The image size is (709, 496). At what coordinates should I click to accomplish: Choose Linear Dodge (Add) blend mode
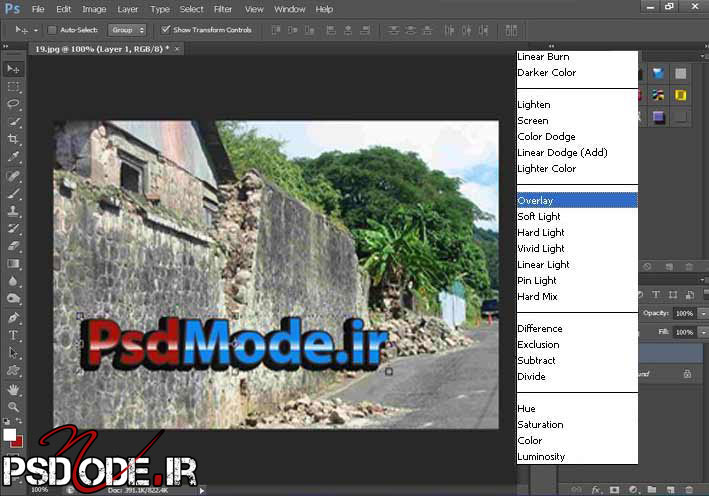[x=577, y=152]
